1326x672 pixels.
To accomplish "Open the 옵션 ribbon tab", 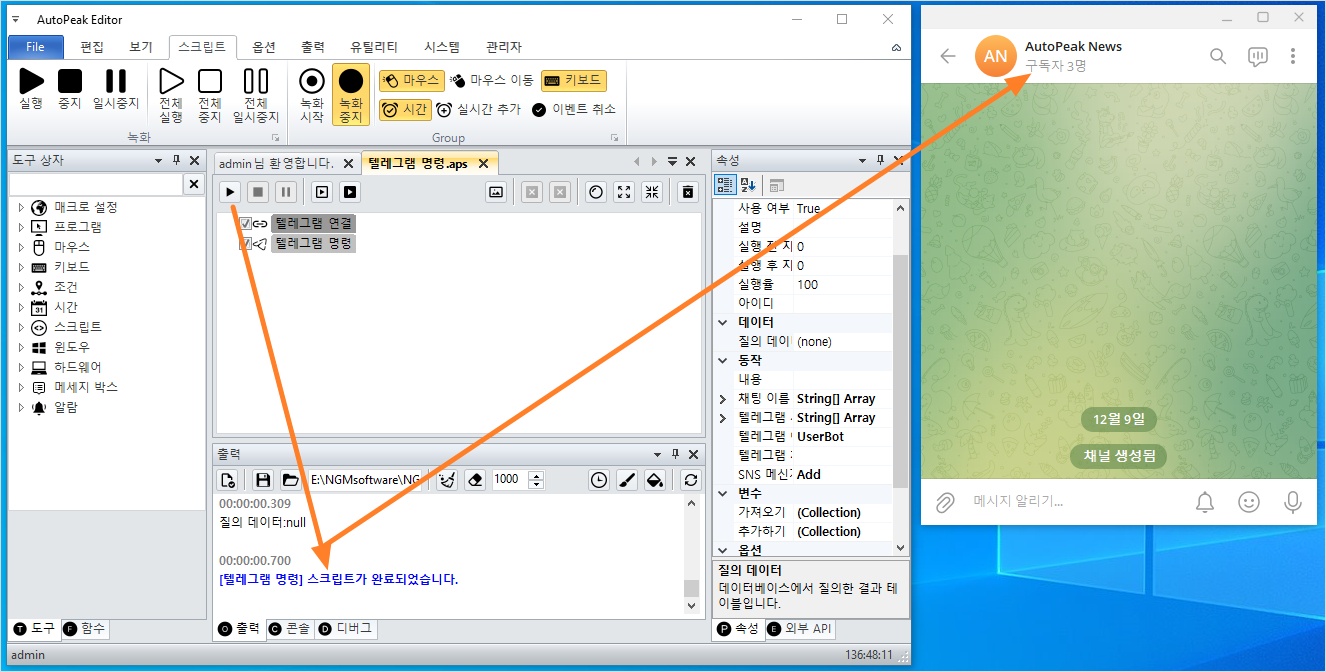I will 264,47.
